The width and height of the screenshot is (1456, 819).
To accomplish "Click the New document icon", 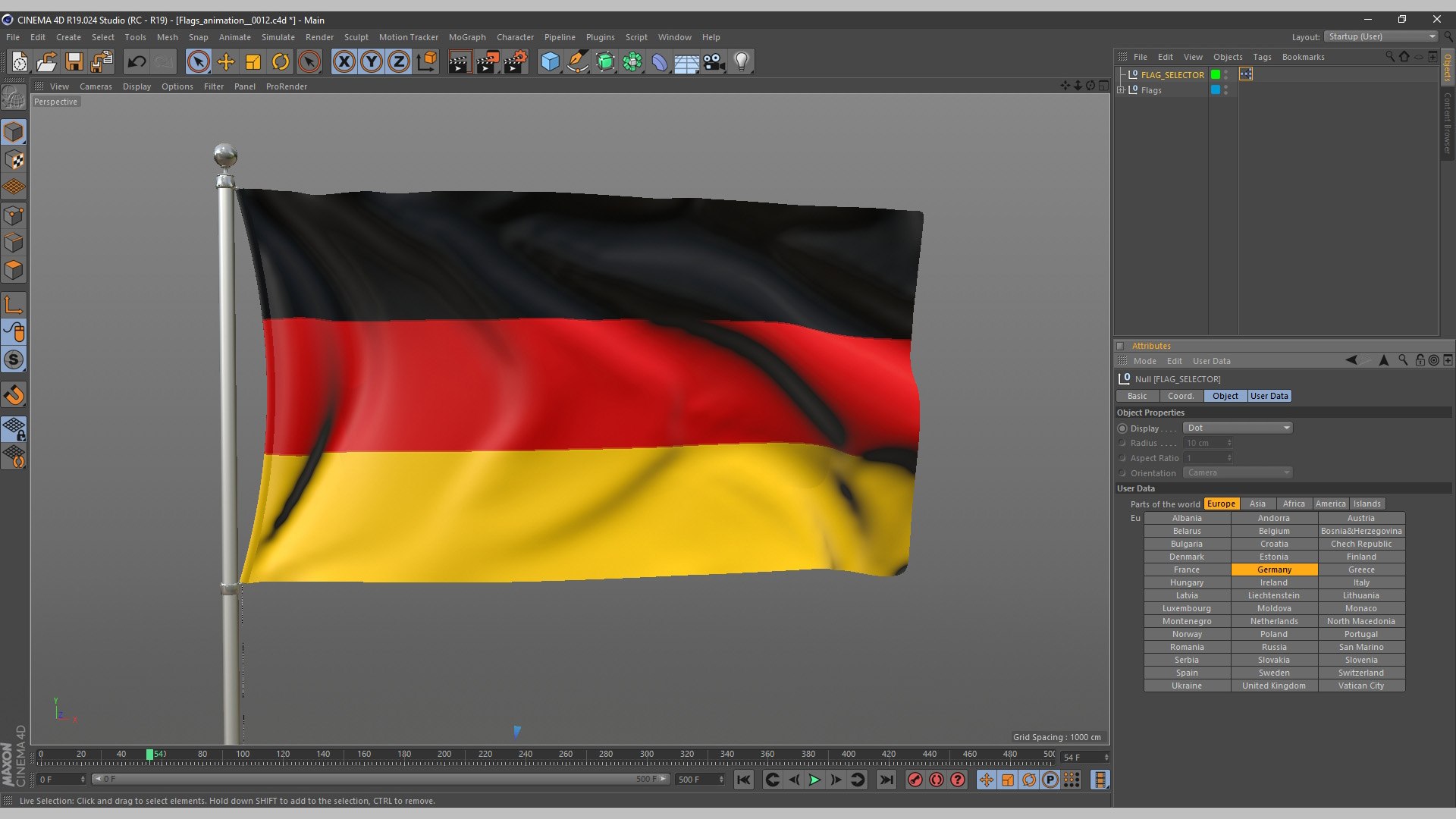I will (x=20, y=61).
